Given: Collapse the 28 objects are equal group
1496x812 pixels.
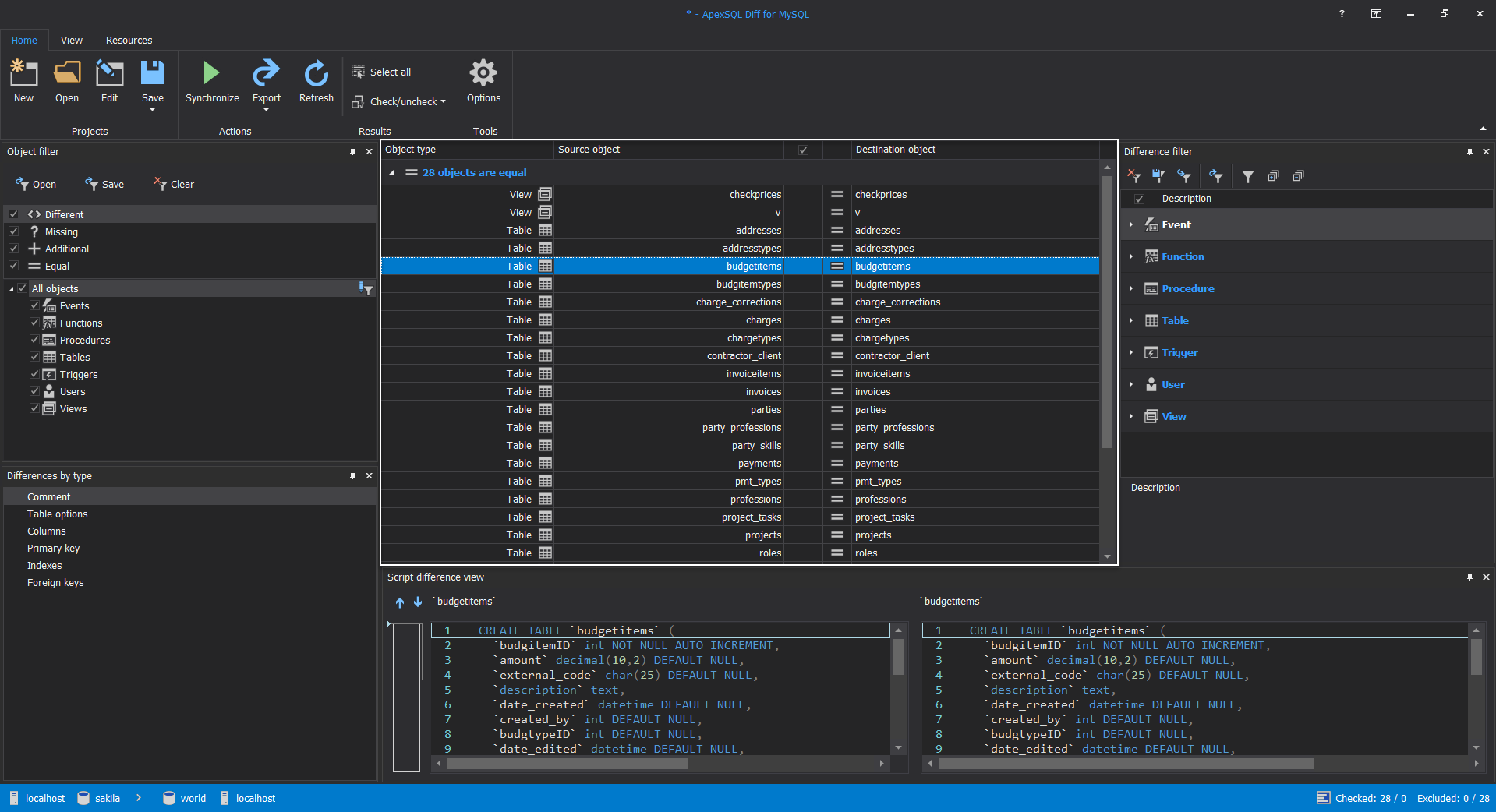Looking at the screenshot, I should [391, 173].
